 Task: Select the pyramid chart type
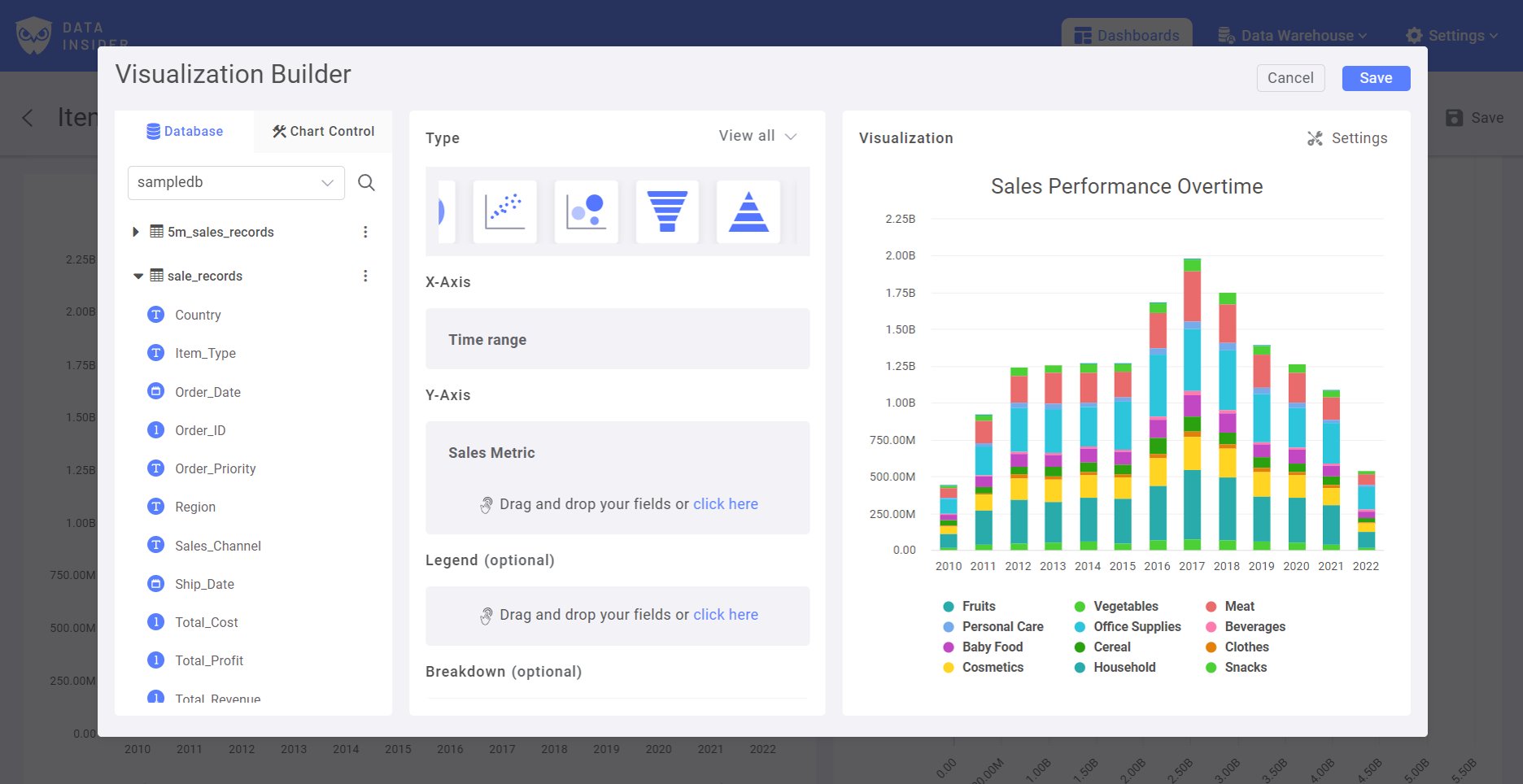tap(748, 211)
